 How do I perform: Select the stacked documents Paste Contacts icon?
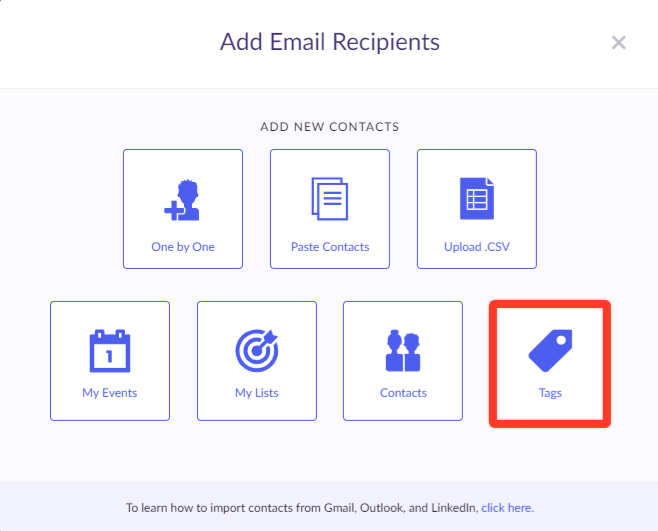(x=330, y=199)
